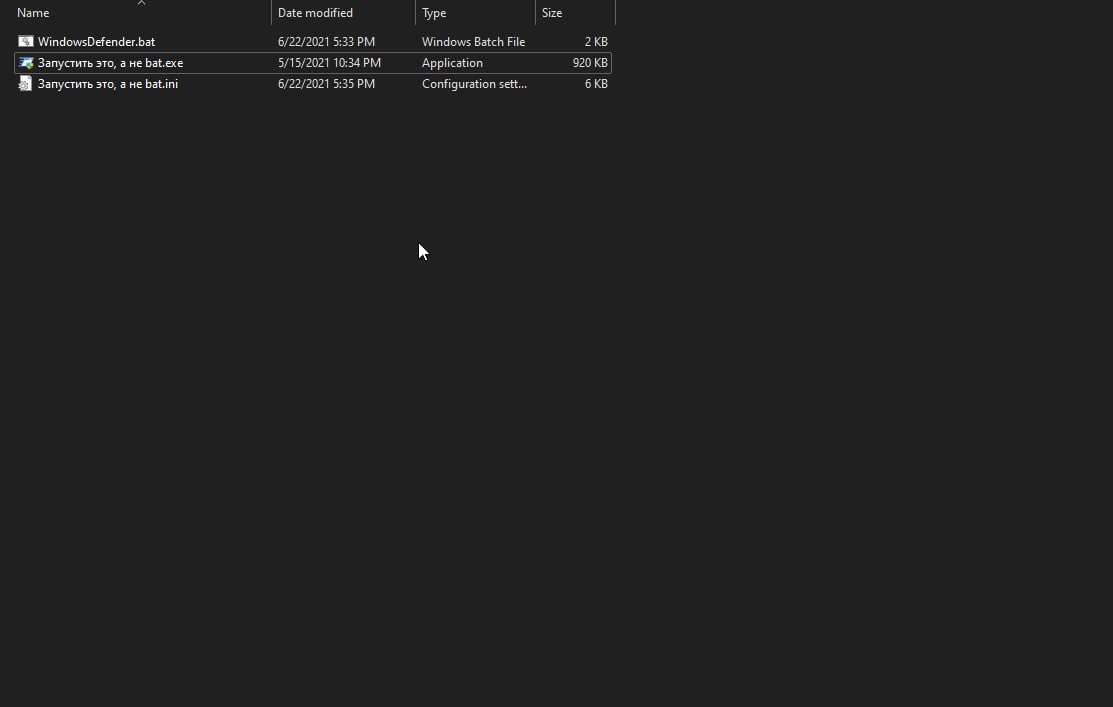Click the date 6/22/2021 5:35 PM
Image resolution: width=1113 pixels, height=707 pixels.
(x=327, y=84)
